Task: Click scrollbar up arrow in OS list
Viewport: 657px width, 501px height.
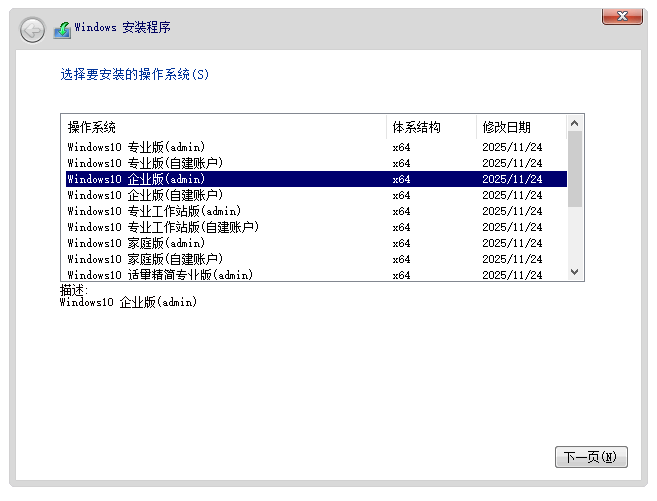Action: coord(574,123)
